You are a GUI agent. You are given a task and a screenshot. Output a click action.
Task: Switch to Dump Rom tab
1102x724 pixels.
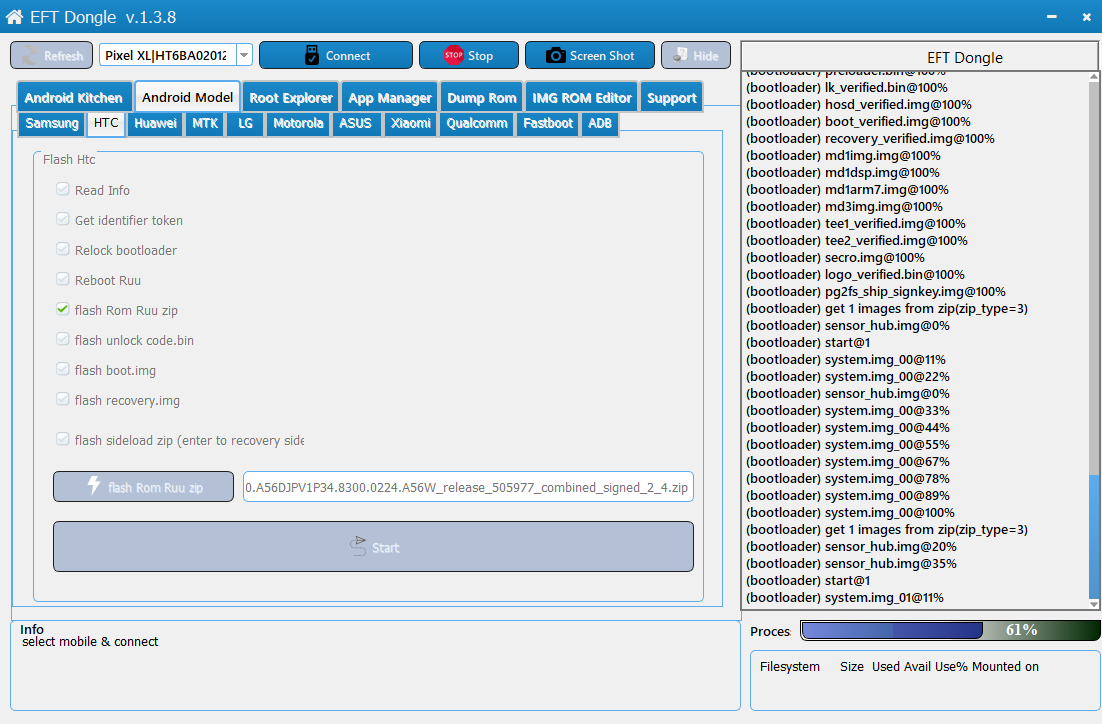482,98
